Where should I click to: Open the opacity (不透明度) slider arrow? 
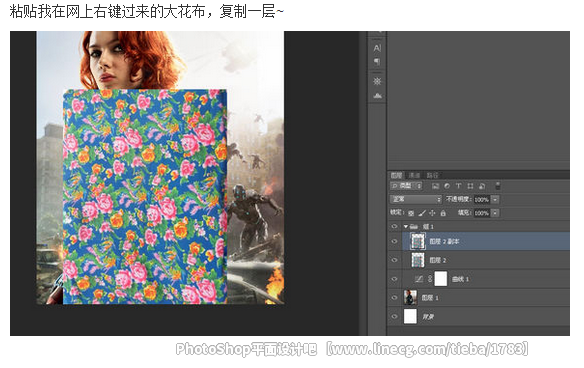coord(495,200)
